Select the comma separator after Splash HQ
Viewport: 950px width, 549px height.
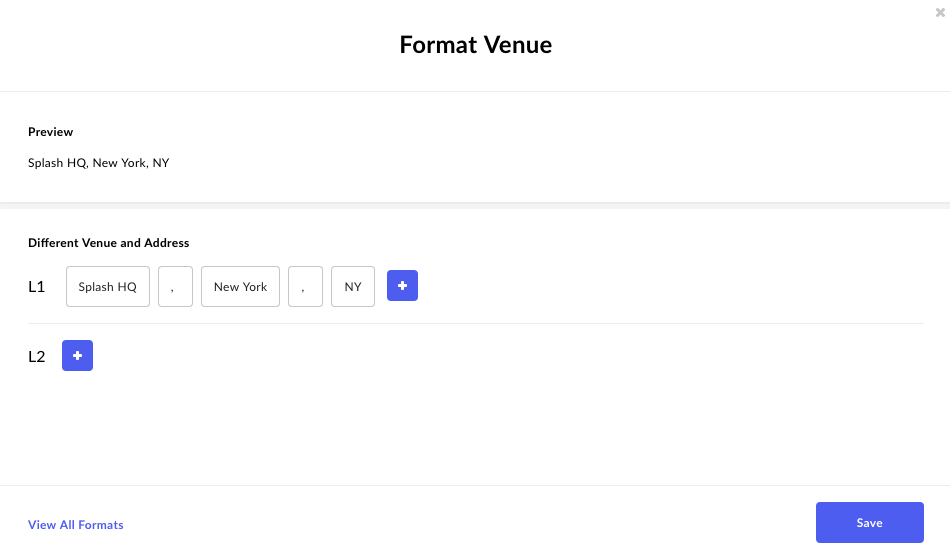click(176, 287)
